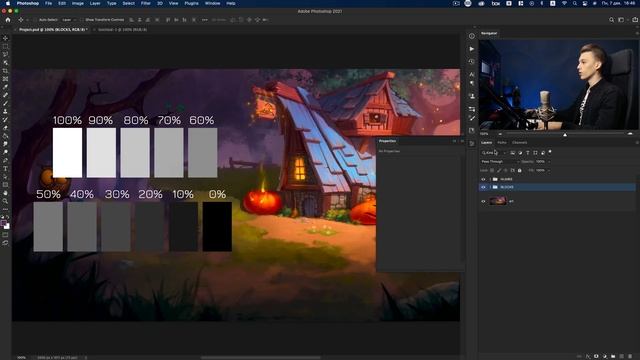Open the Search icon at top right
The height and width of the screenshot is (360, 640).
point(611,20)
